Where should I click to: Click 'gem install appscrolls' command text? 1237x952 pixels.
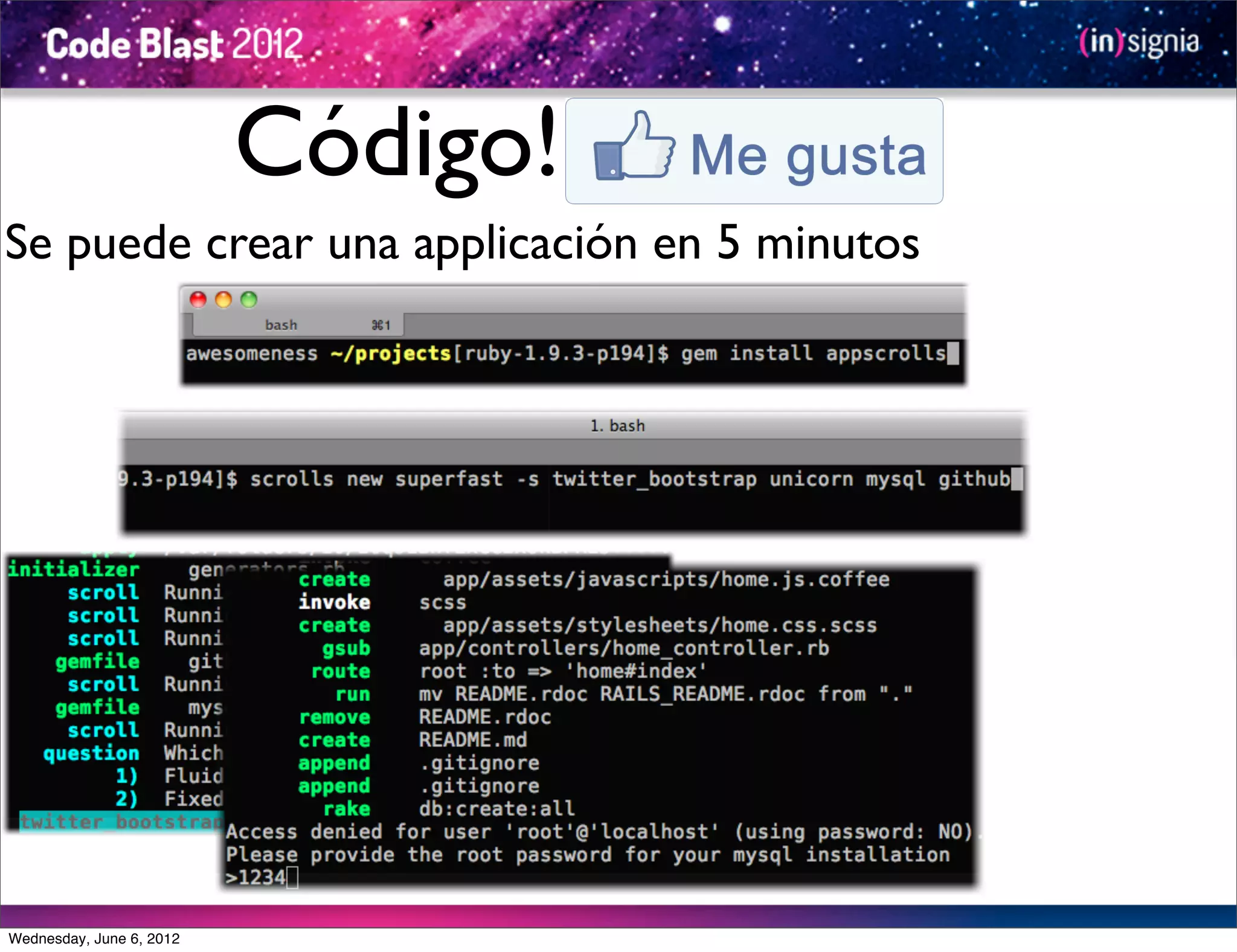tap(813, 353)
